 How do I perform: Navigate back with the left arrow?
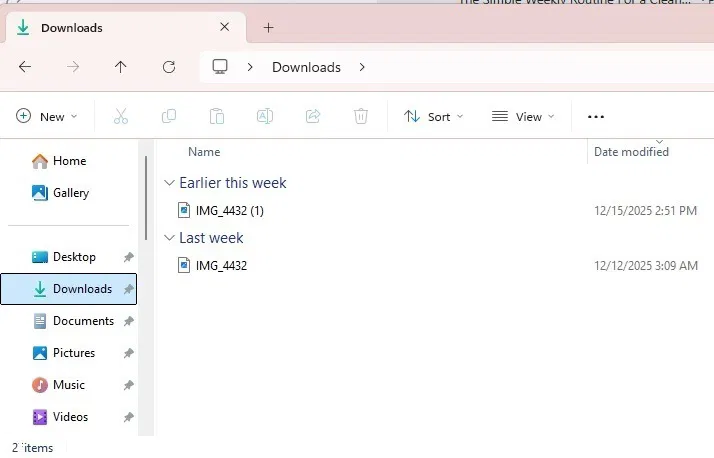tap(25, 67)
